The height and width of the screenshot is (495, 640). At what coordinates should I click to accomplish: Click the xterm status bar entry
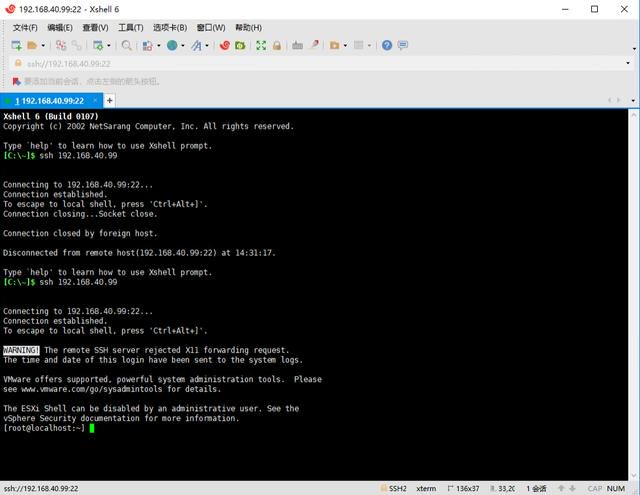(x=426, y=488)
